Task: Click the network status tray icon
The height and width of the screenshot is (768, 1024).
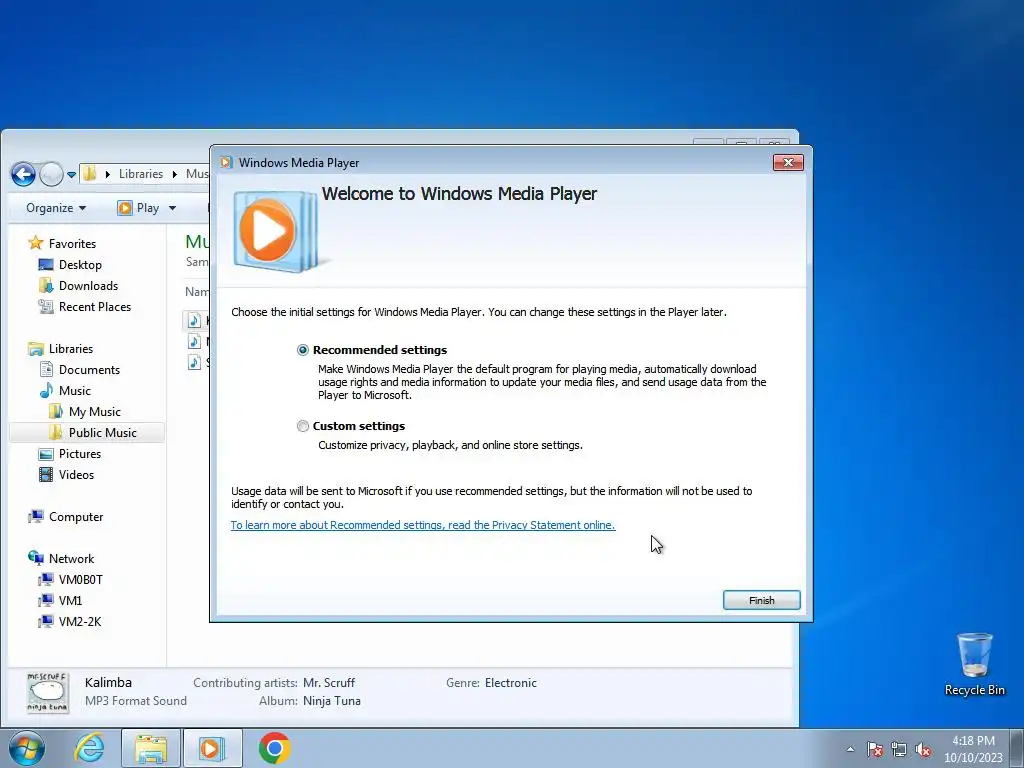Action: pyautogui.click(x=899, y=749)
